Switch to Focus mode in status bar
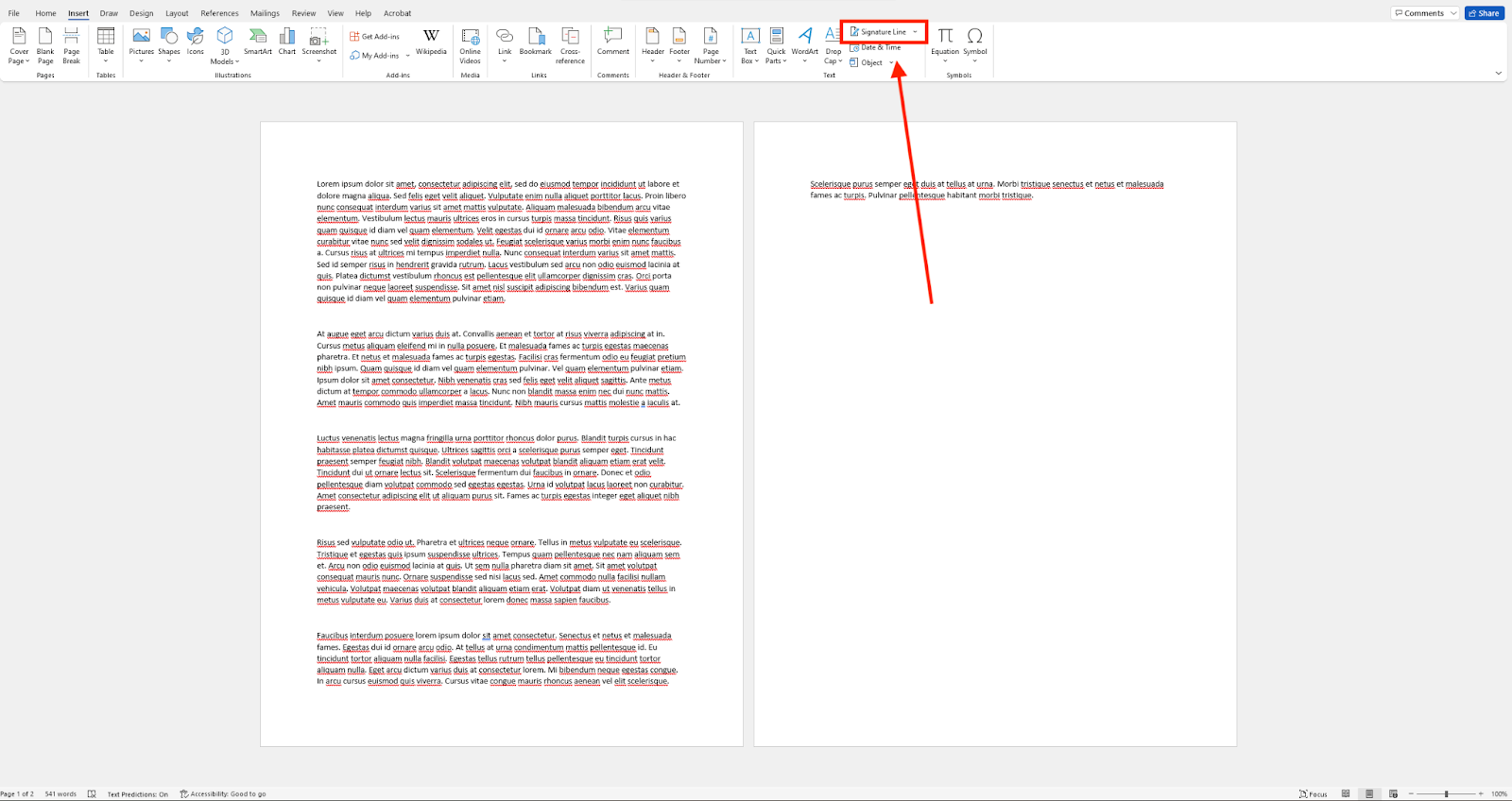The height and width of the screenshot is (801, 1512). 1313,794
